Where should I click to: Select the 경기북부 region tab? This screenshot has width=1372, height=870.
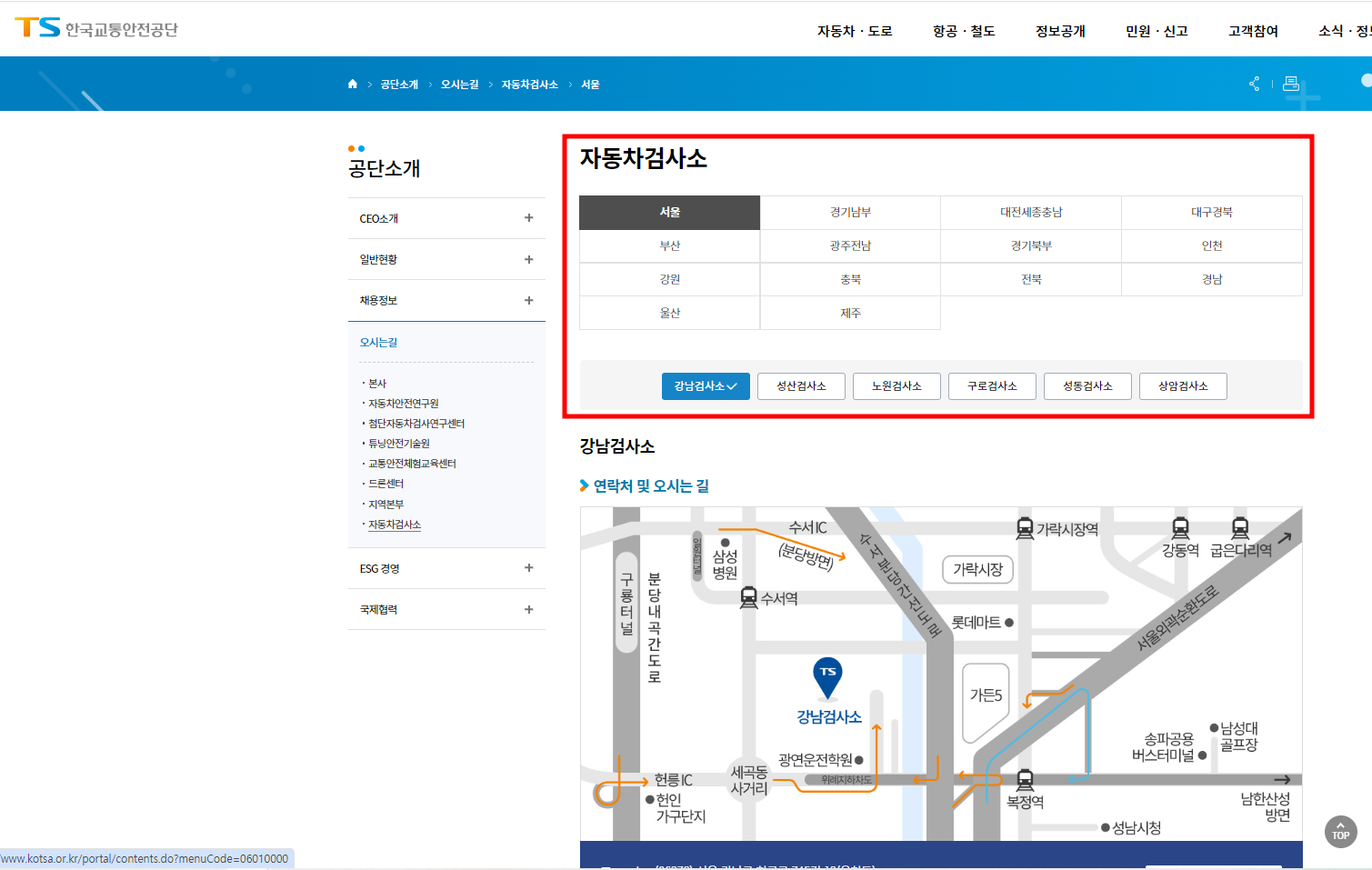(x=1031, y=245)
